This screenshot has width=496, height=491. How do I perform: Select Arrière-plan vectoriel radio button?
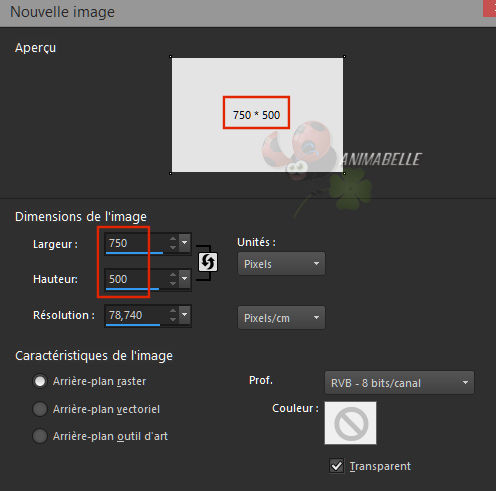pyautogui.click(x=40, y=409)
